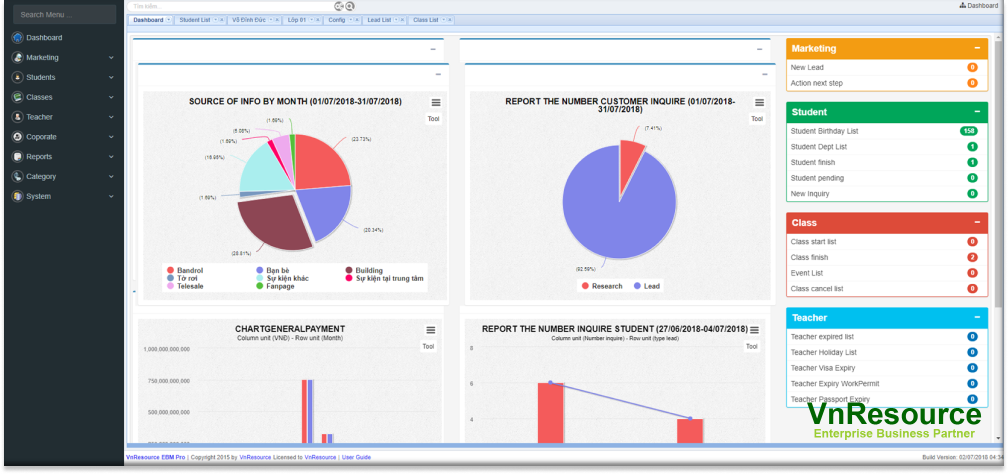Collapse the Marketing widget panel
The width and height of the screenshot is (1008, 474).
(976, 48)
